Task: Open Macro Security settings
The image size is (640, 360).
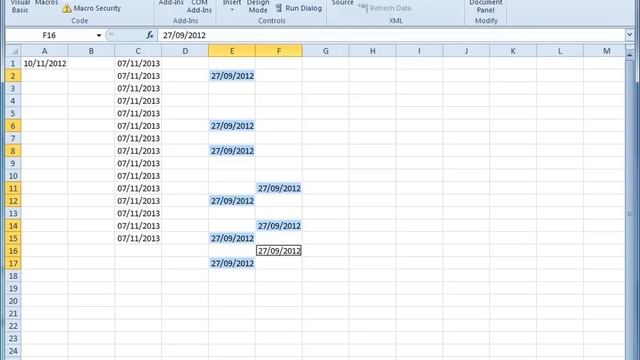Action: [92, 8]
